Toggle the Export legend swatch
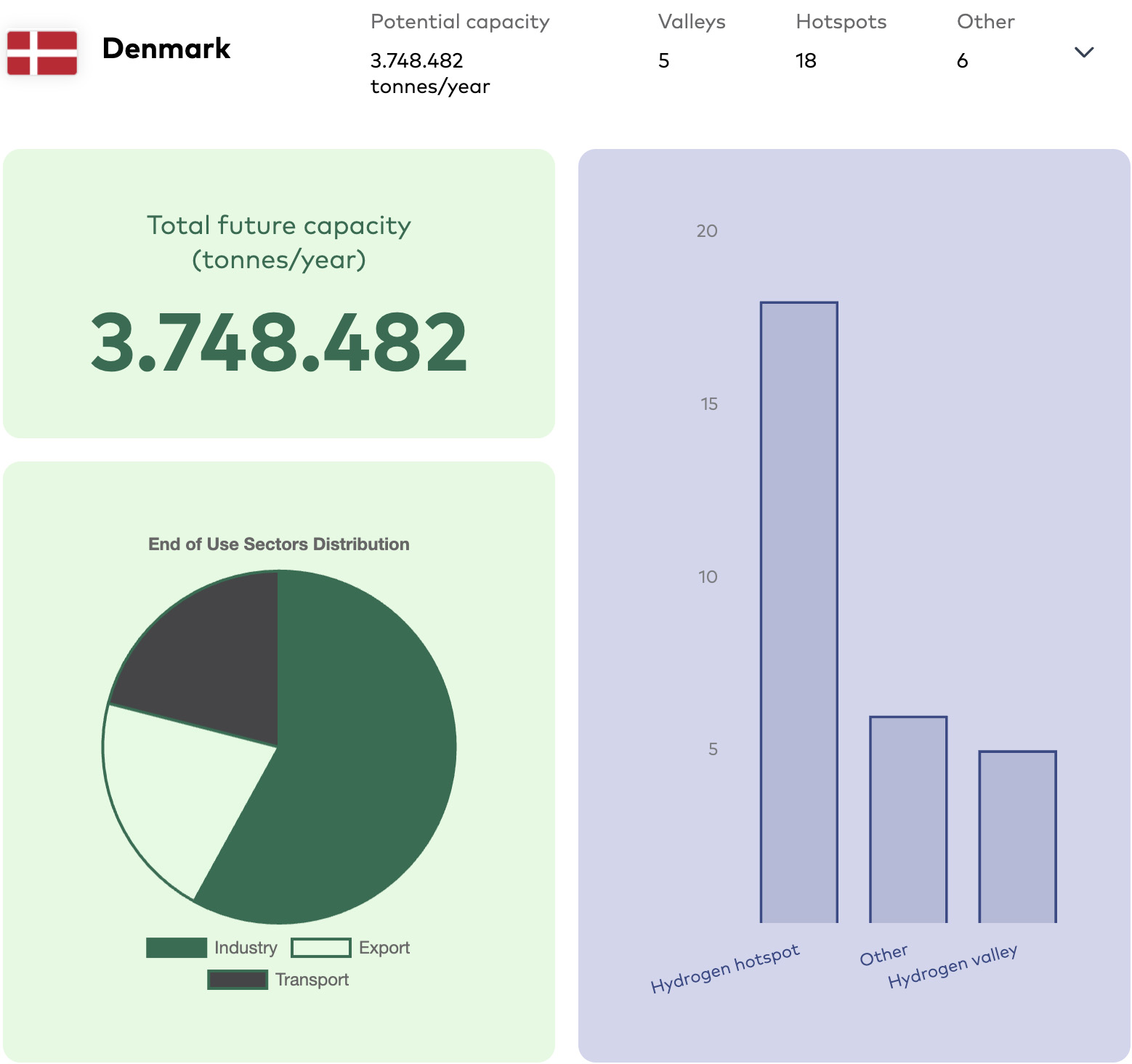This screenshot has width=1132, height=1064. pyautogui.click(x=321, y=948)
